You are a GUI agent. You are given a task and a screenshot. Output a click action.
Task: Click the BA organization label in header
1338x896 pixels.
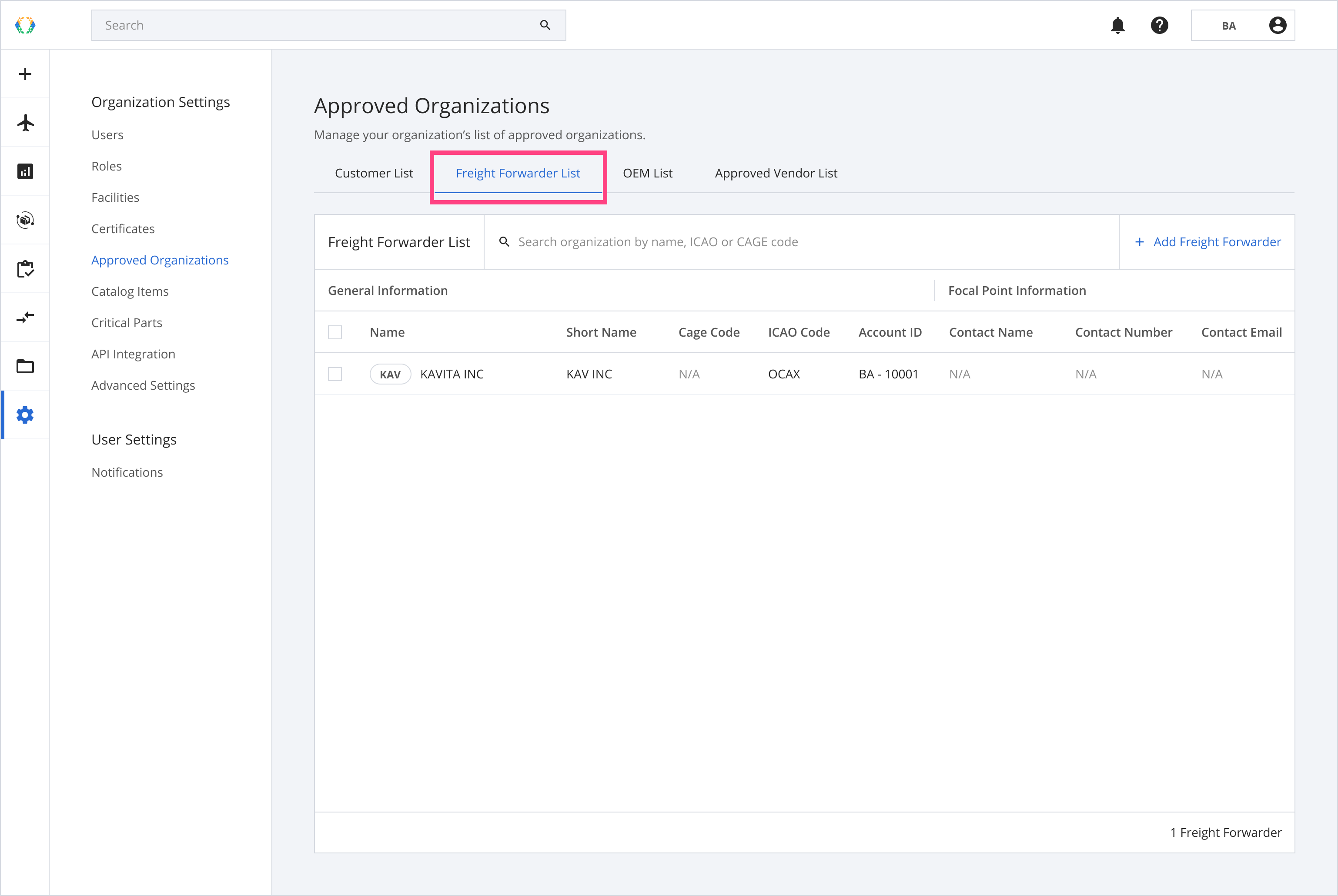tap(1228, 26)
